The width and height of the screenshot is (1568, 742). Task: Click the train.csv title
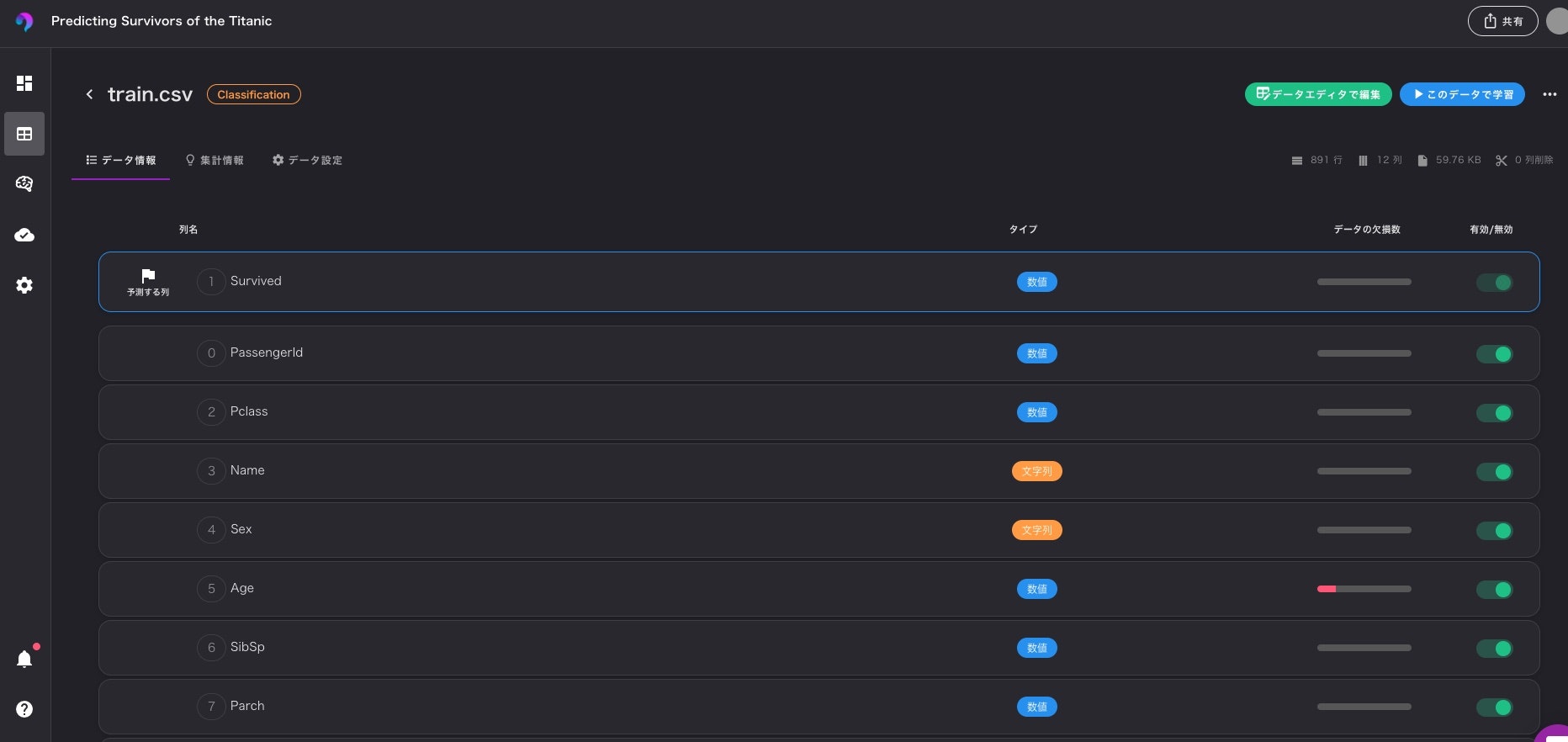click(x=150, y=94)
